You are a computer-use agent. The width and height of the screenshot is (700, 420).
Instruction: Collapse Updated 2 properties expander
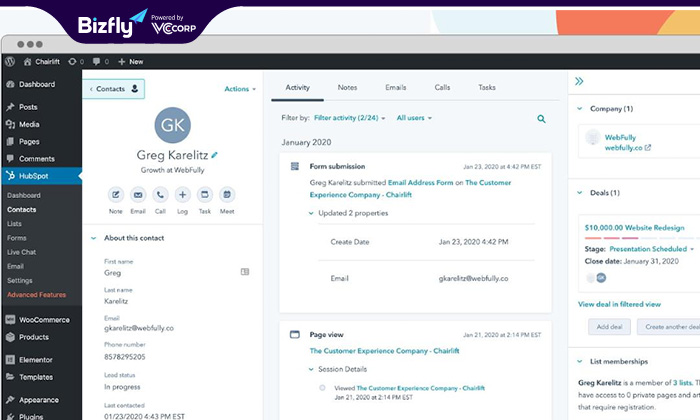click(311, 213)
